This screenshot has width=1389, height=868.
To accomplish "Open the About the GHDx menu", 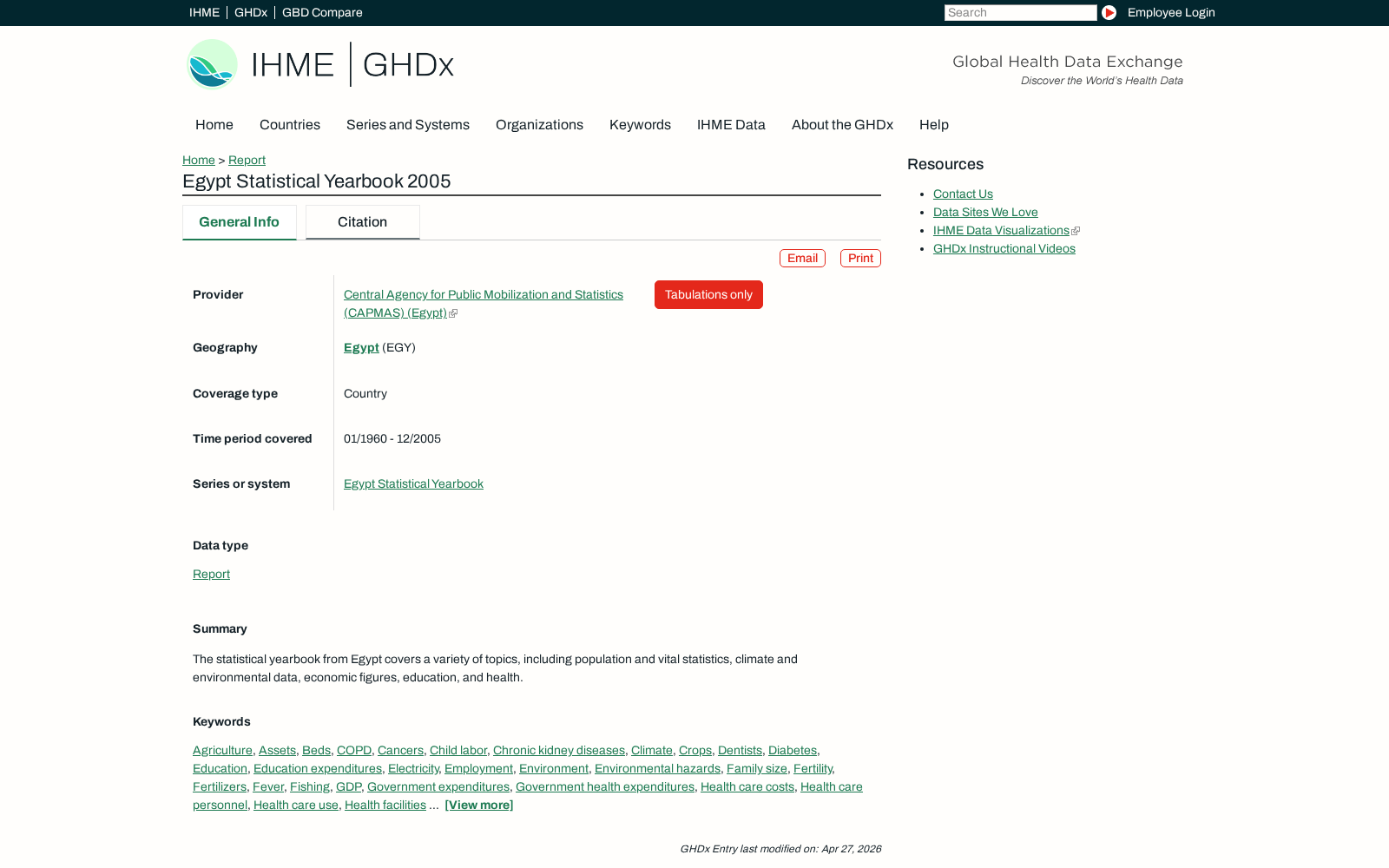I will [x=842, y=125].
